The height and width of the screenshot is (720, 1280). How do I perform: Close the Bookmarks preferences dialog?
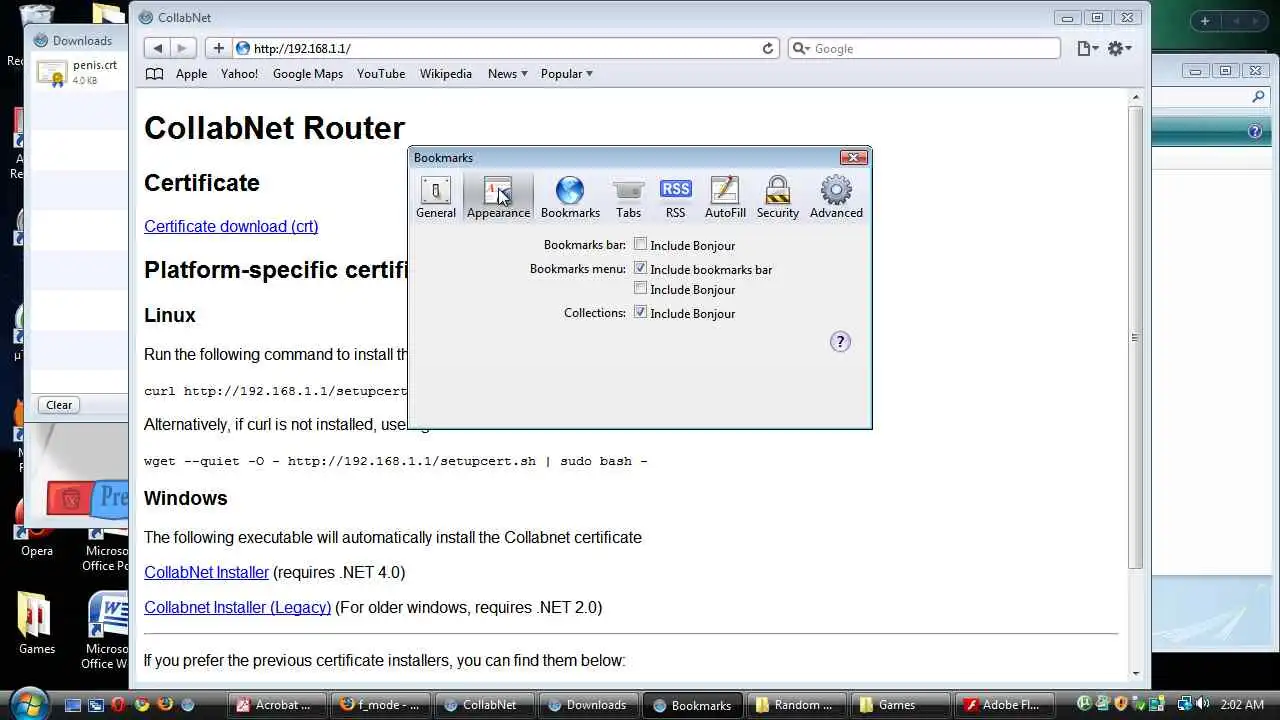click(x=853, y=157)
